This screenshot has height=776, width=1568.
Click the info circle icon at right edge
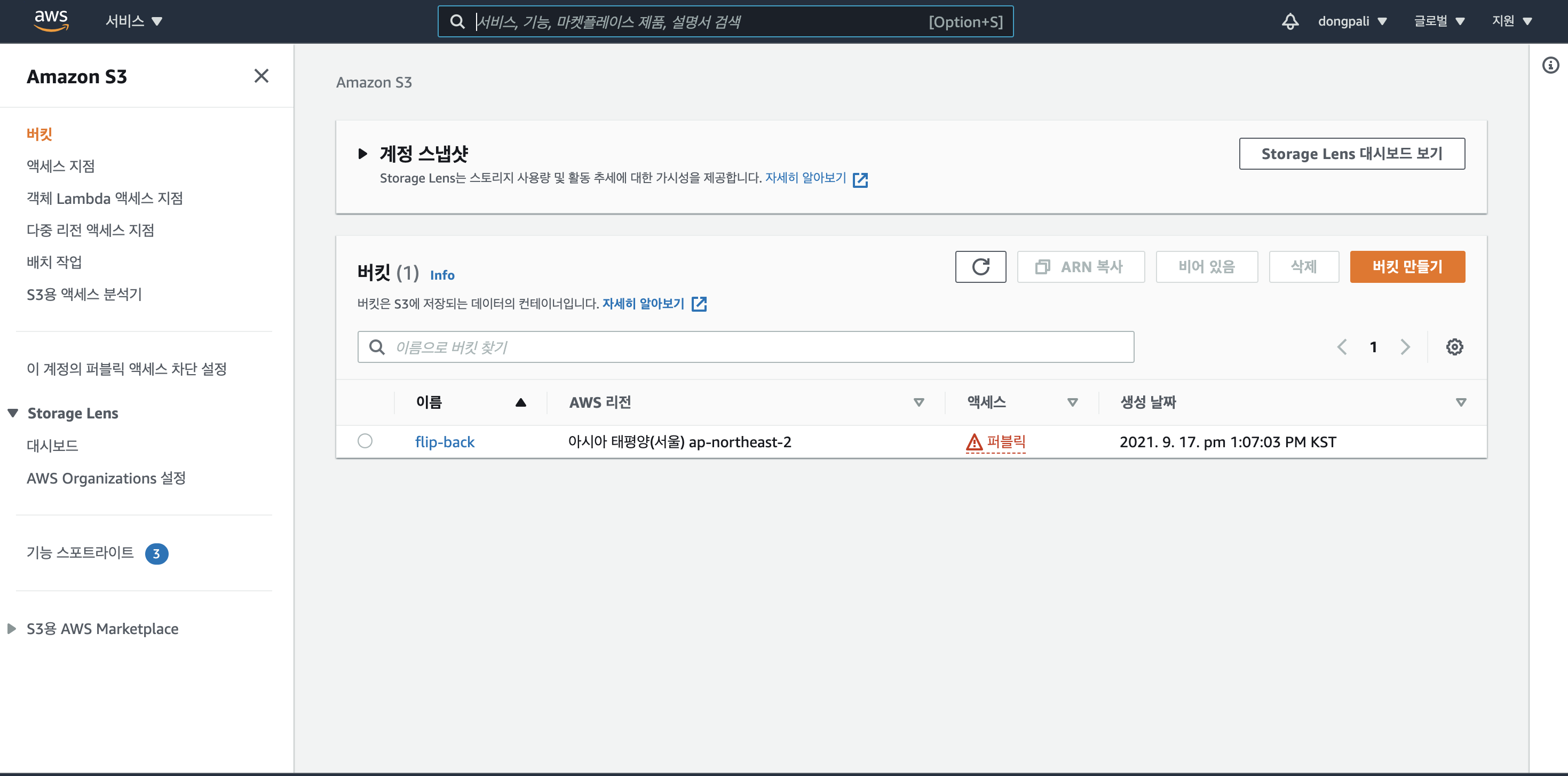1550,65
